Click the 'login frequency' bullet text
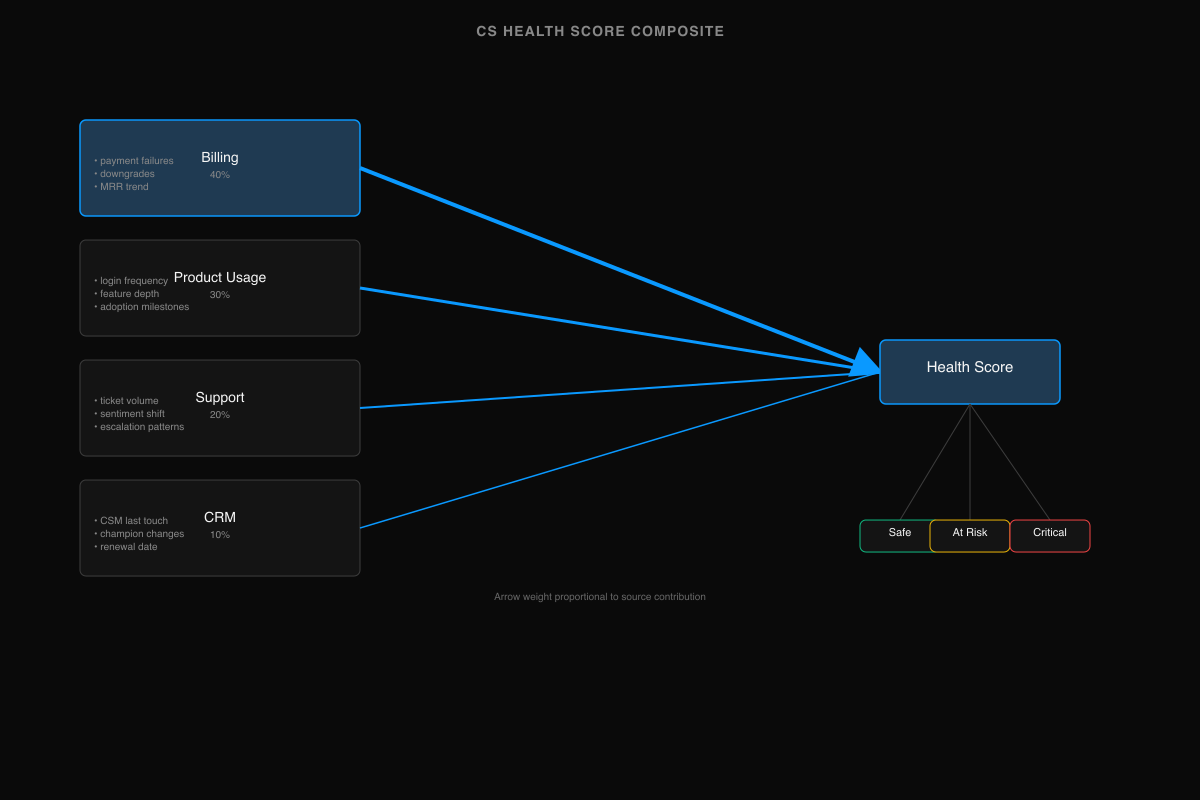 [131, 281]
